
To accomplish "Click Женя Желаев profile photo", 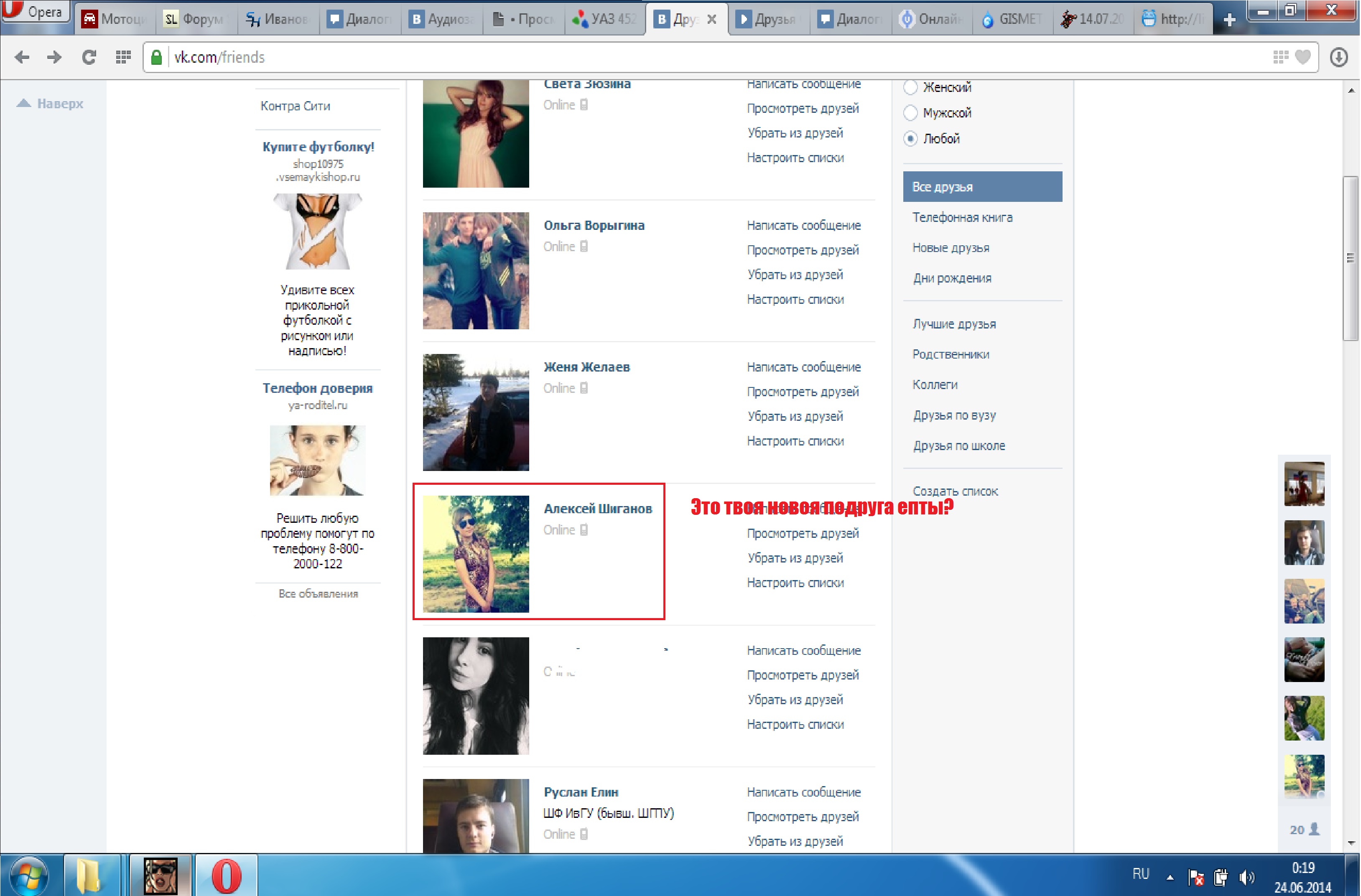I will click(476, 412).
